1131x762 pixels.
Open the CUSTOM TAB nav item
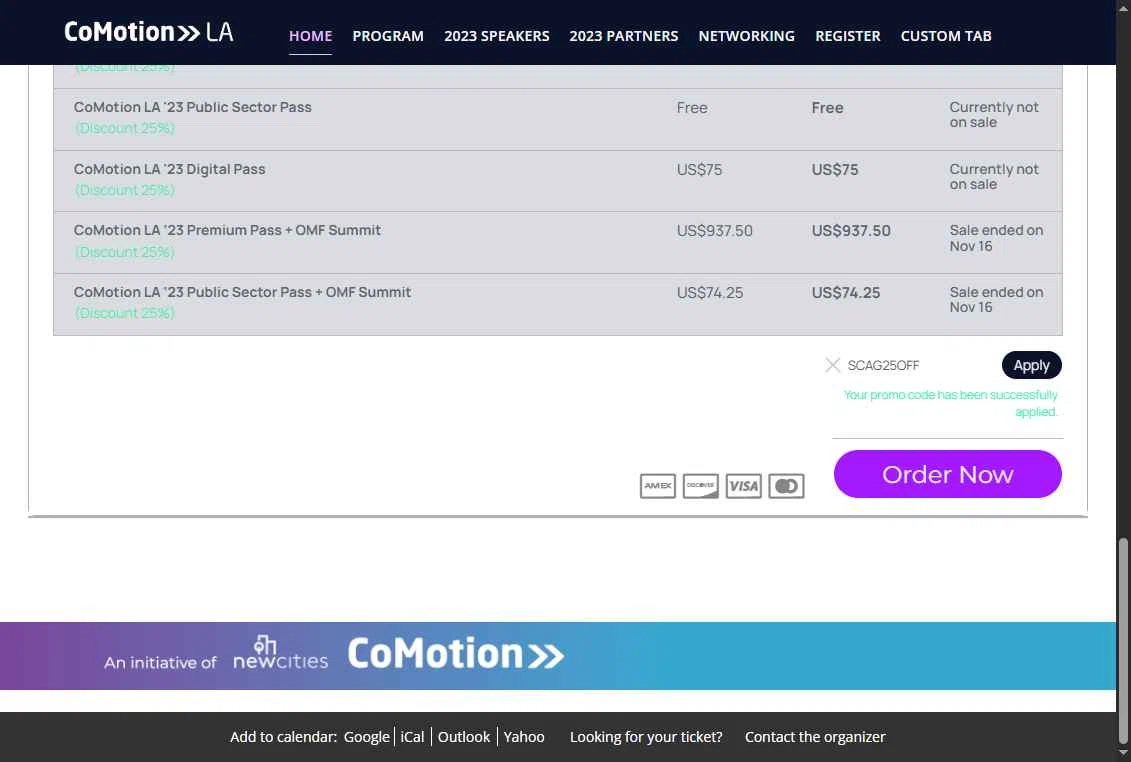coord(946,36)
